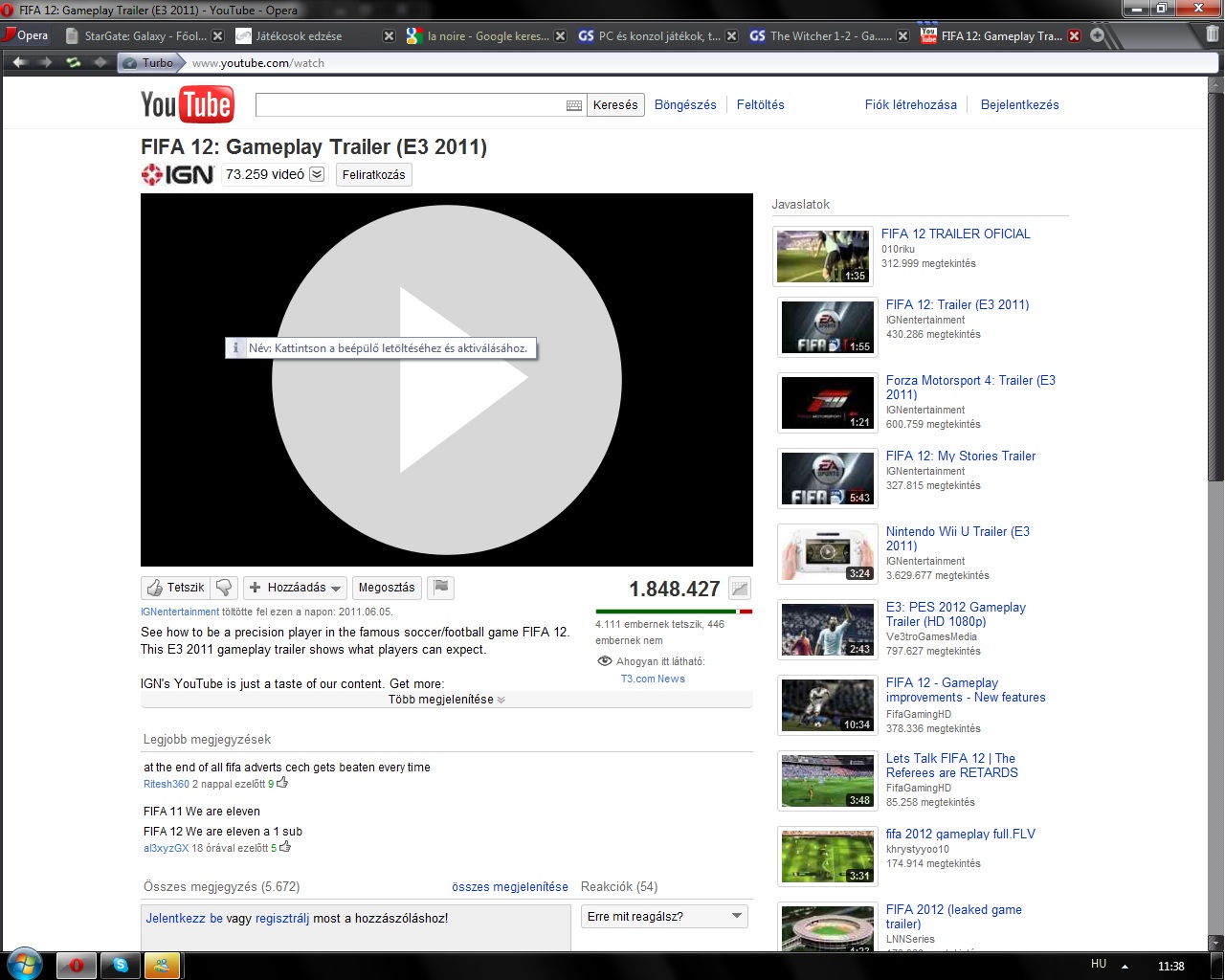
Task: Open Forza Motorsport 4 trailer thumbnail
Action: (x=828, y=403)
